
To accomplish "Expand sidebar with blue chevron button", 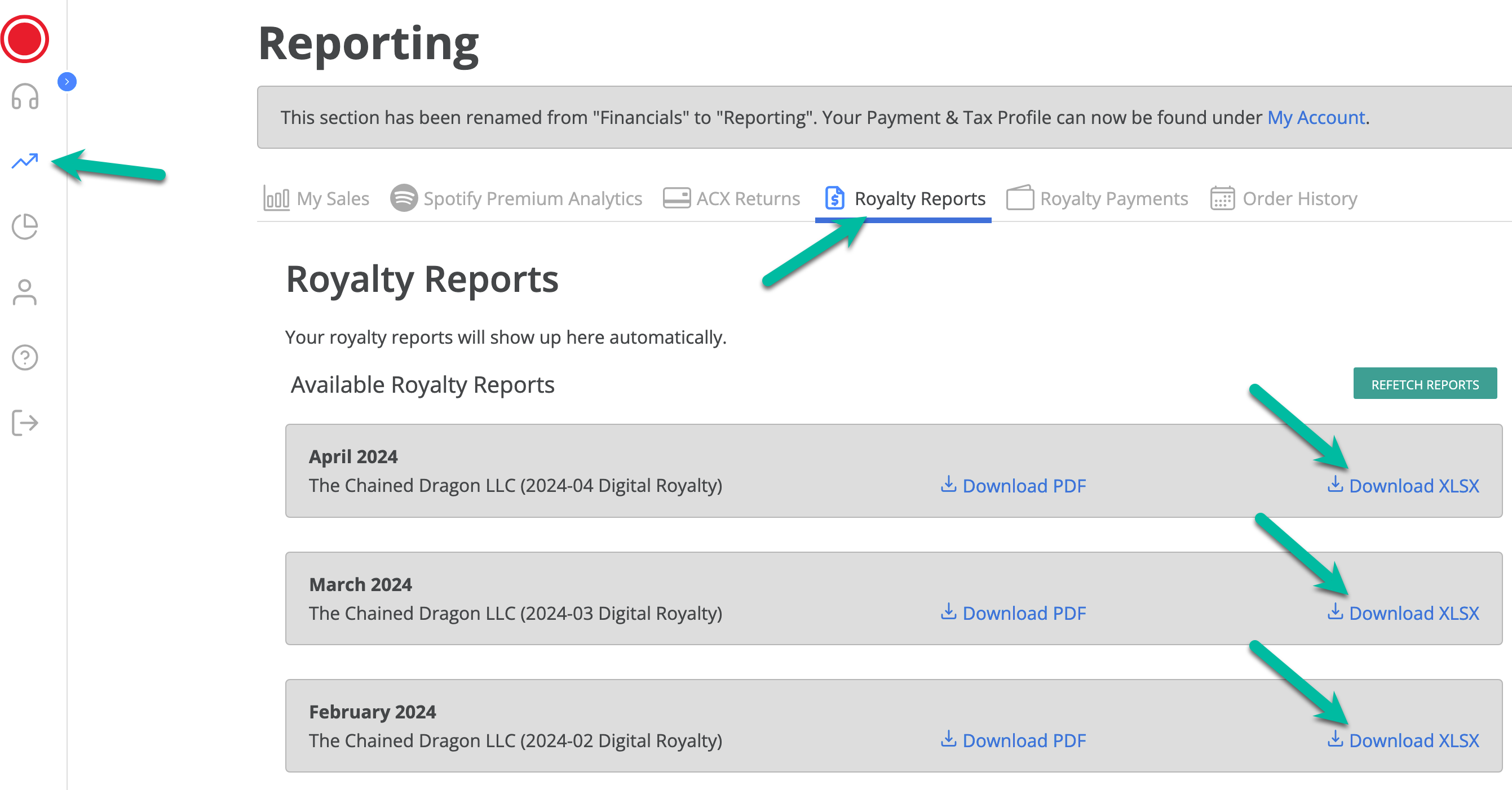I will point(67,82).
